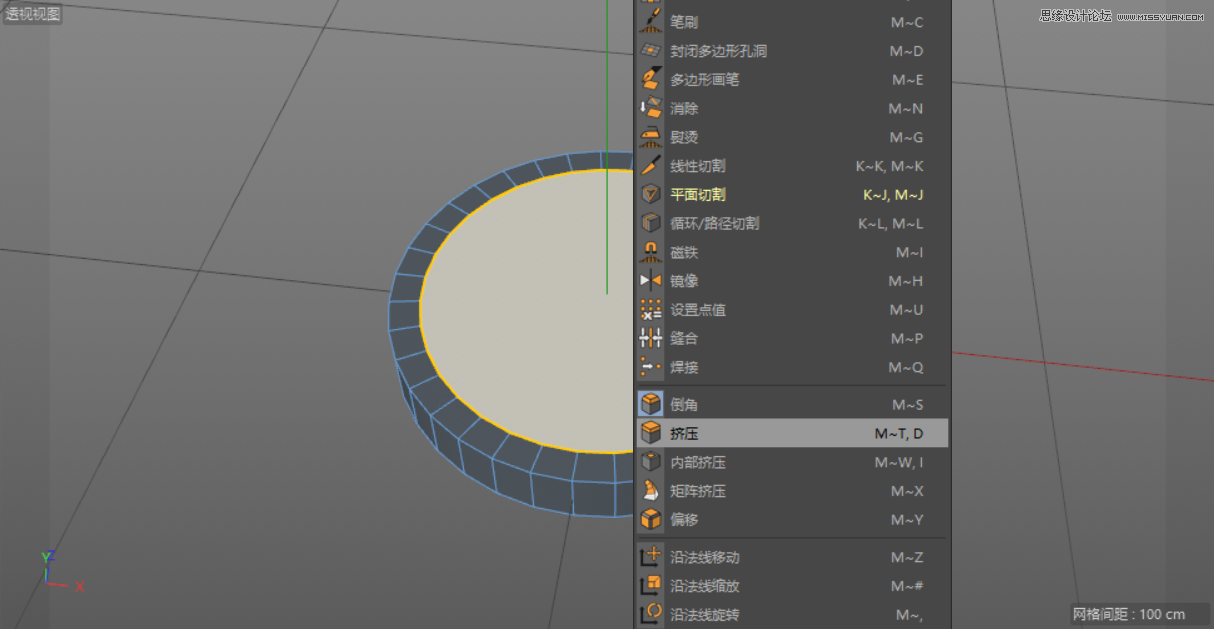Image resolution: width=1214 pixels, height=629 pixels.
Task: Click the 焊接 Weld tool icon
Action: point(651,367)
